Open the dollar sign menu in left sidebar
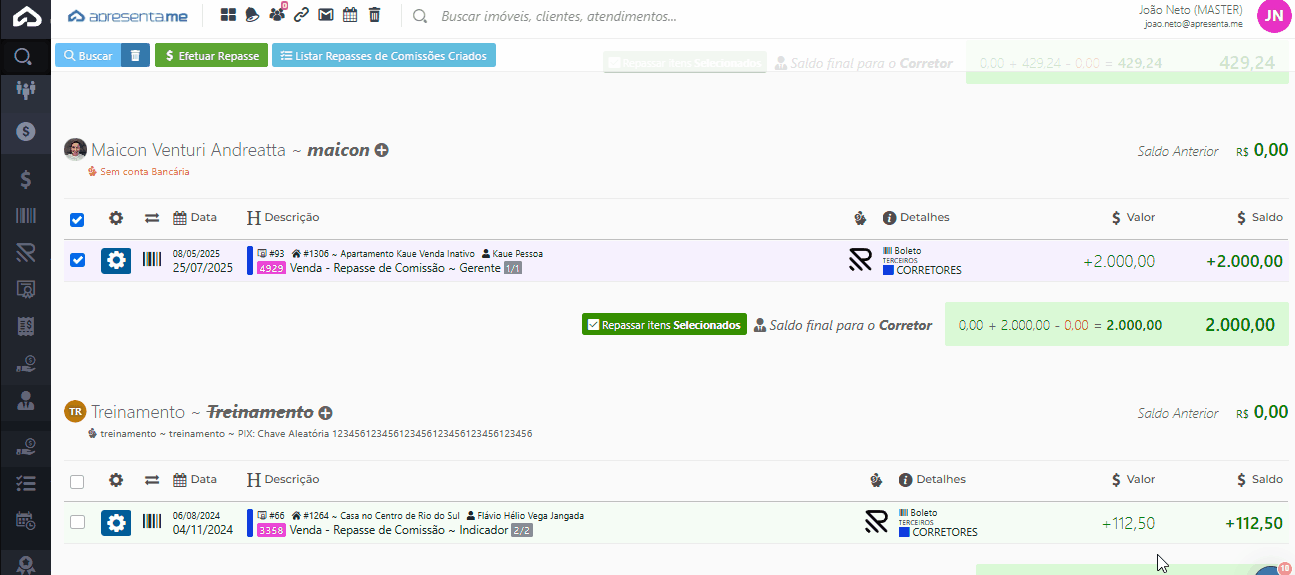This screenshot has height=575, width=1295. click(x=26, y=180)
